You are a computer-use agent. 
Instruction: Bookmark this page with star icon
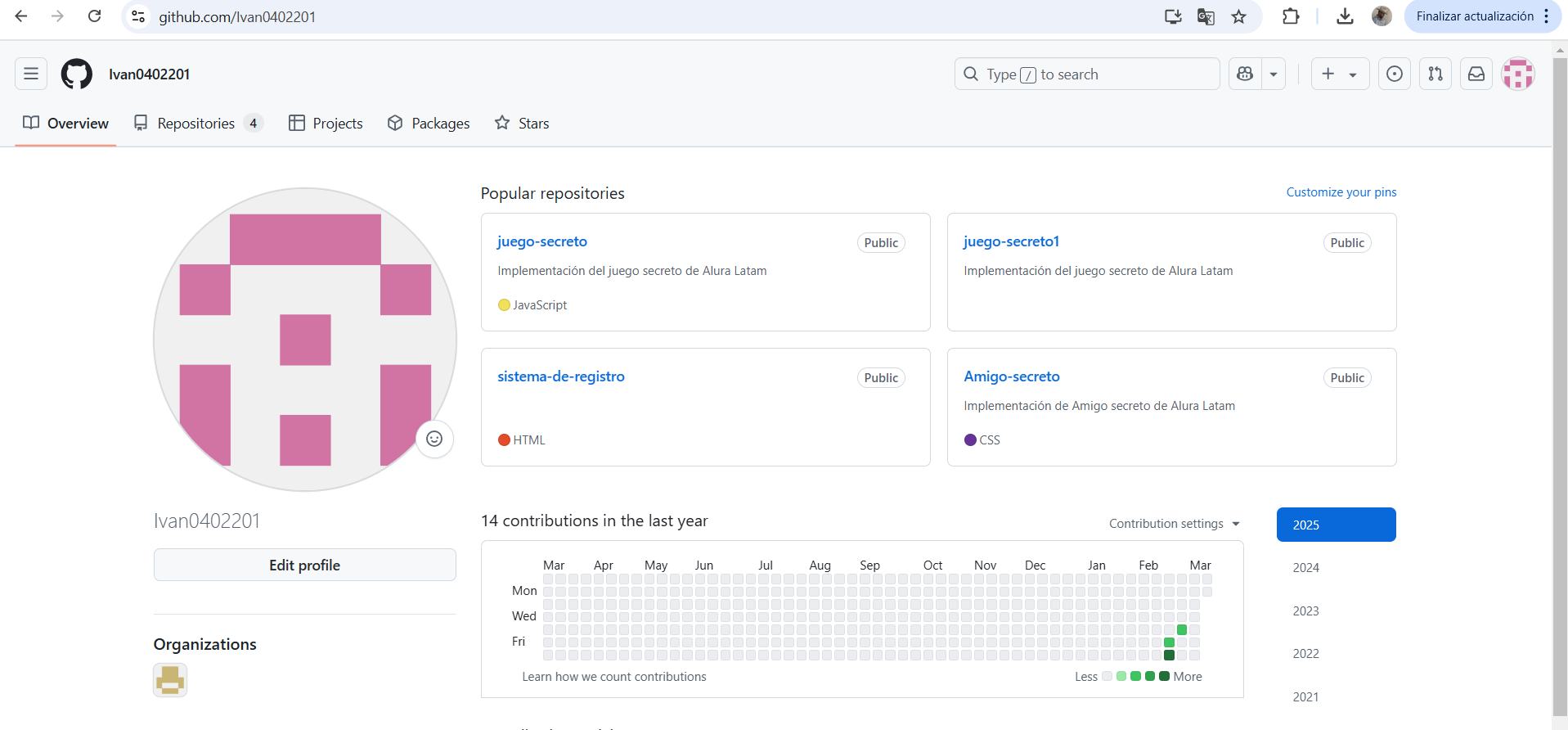[1239, 16]
